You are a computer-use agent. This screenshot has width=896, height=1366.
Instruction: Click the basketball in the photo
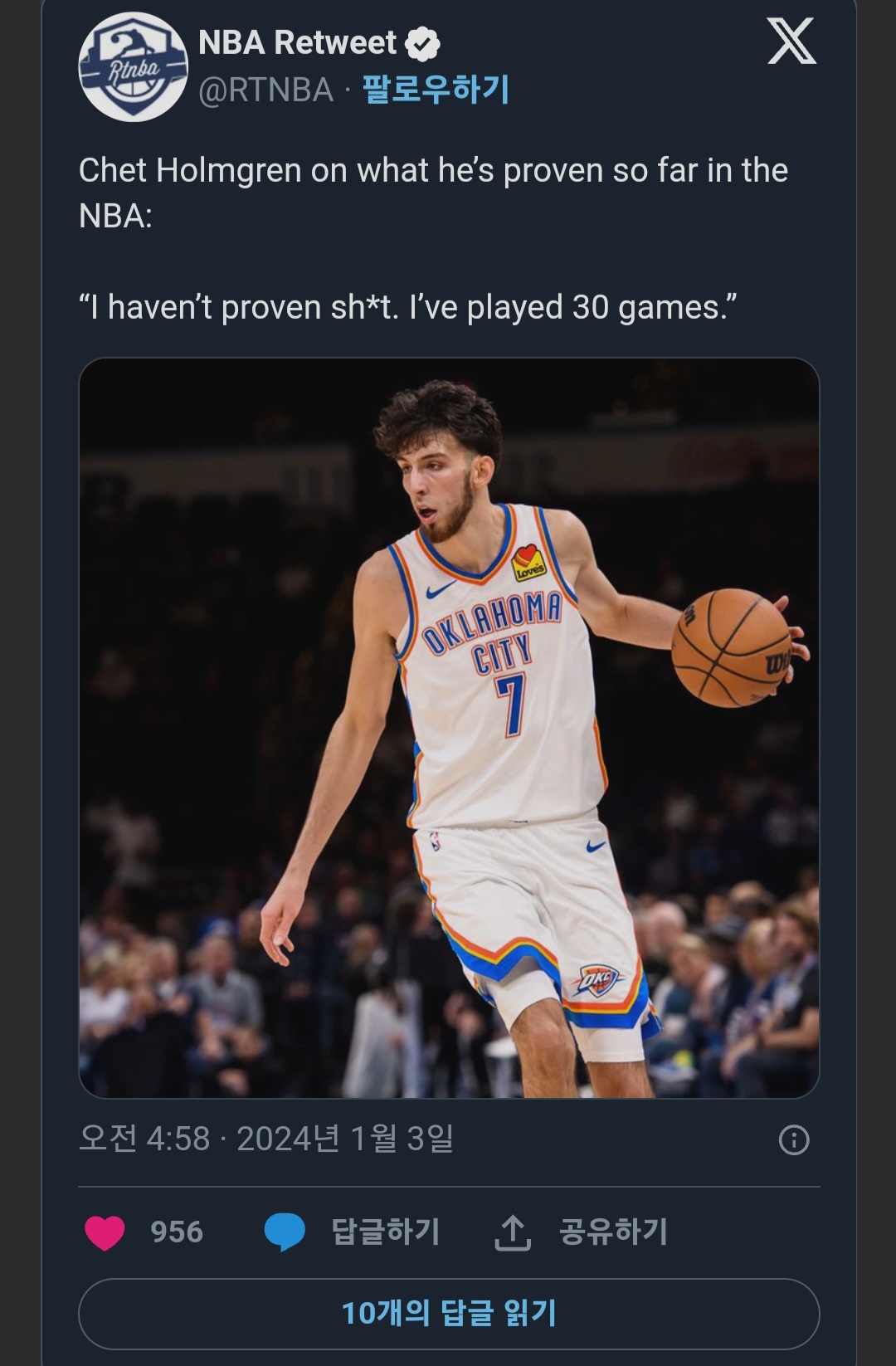[732, 647]
